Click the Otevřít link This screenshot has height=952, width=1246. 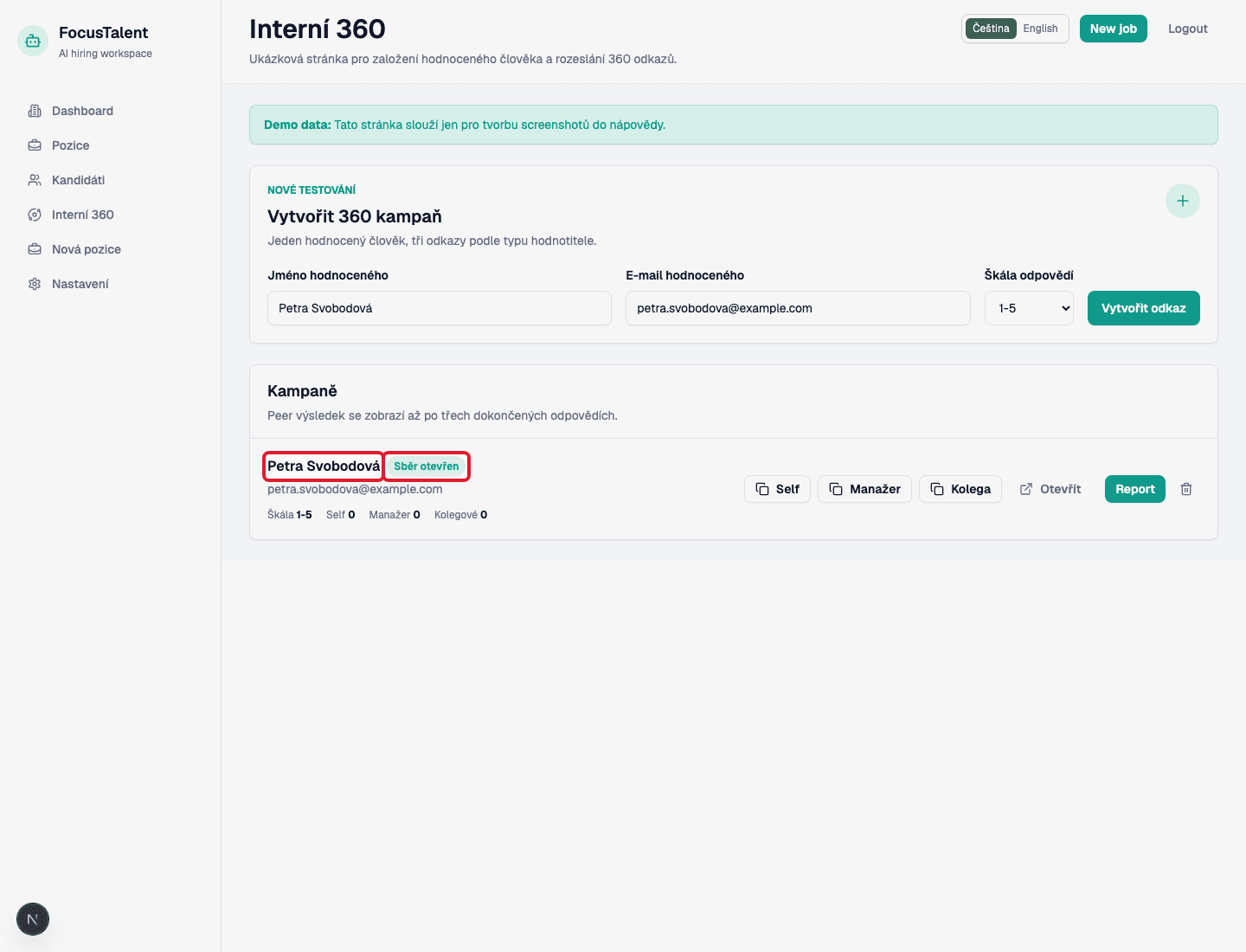pos(1050,489)
